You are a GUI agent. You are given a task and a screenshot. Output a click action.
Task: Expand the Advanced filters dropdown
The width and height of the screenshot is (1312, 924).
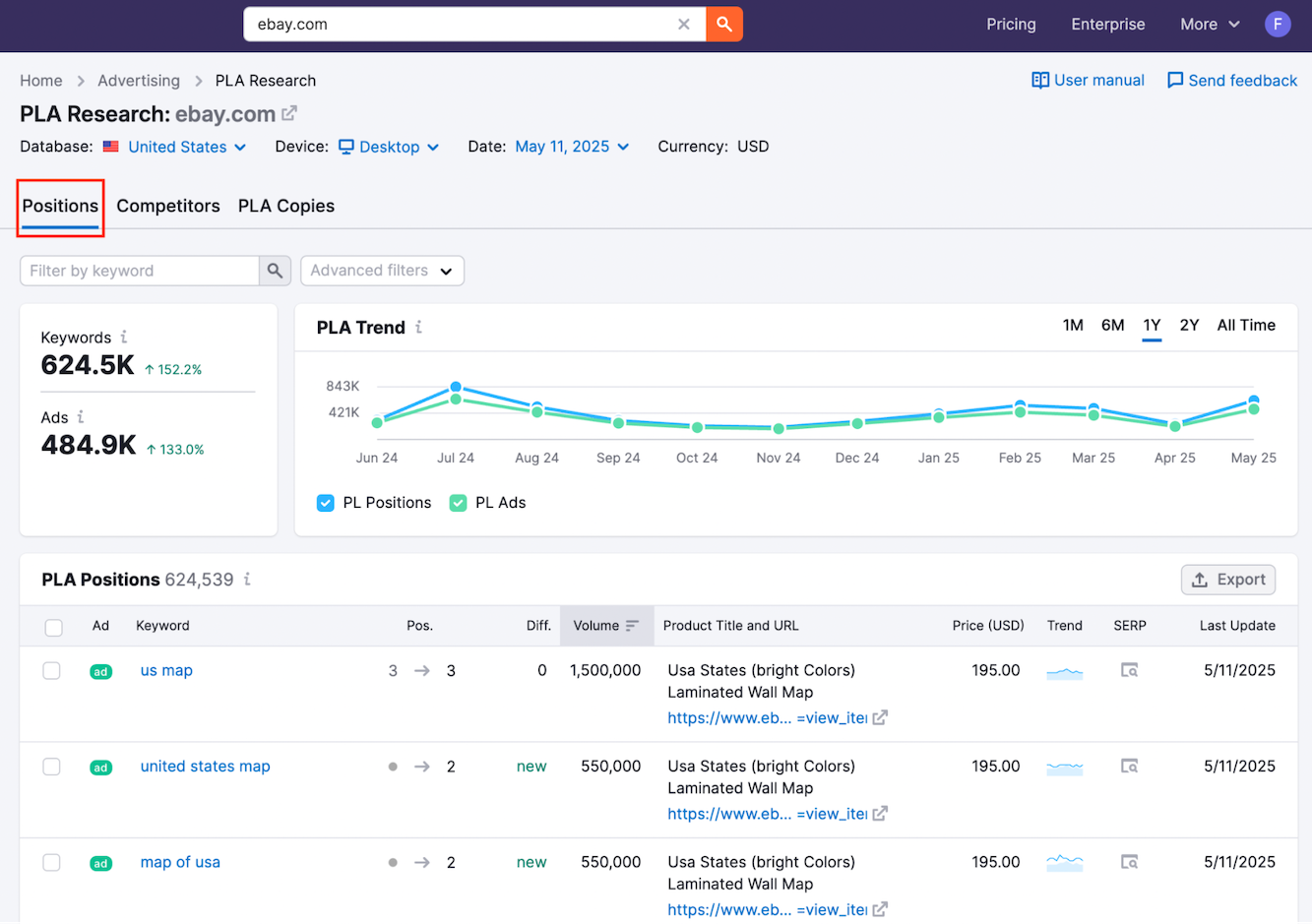click(381, 271)
